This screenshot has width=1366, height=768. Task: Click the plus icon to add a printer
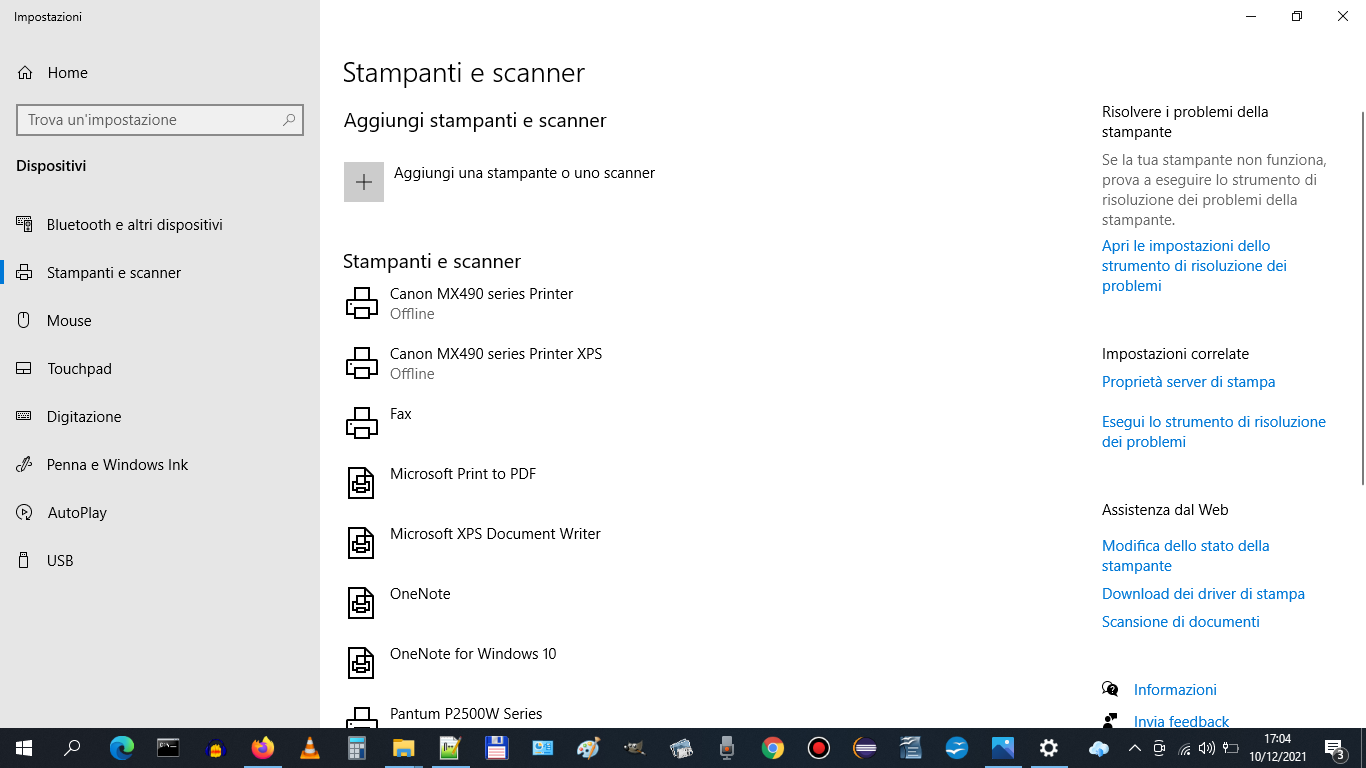364,182
